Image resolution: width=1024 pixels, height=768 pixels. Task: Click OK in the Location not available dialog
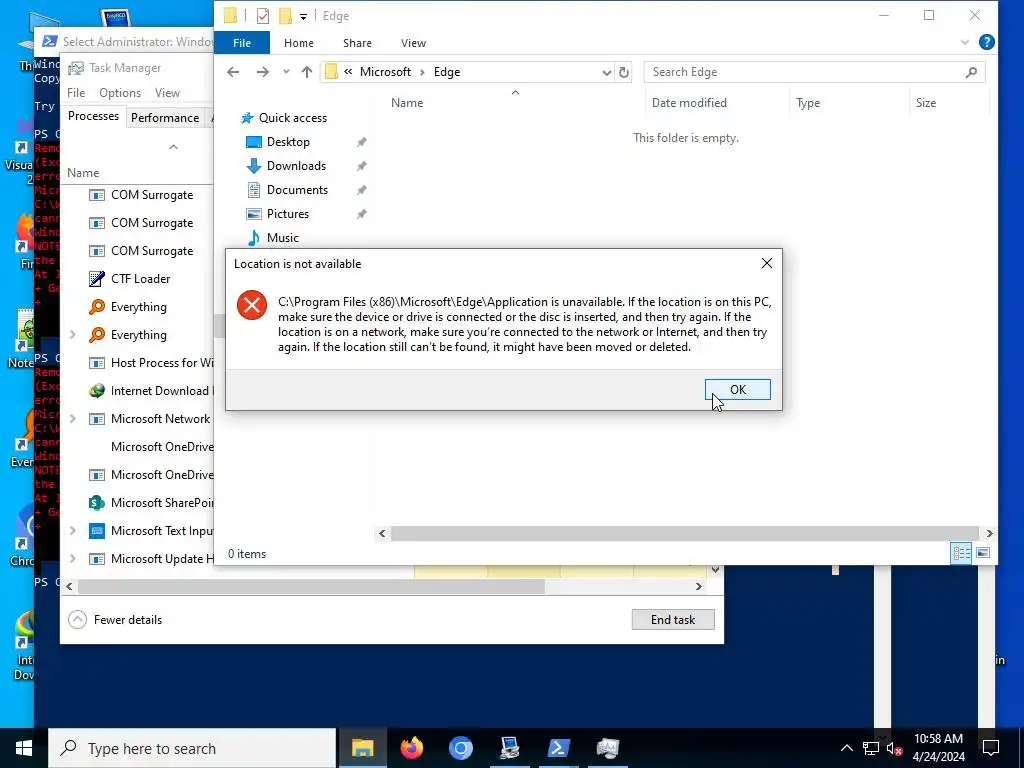(737, 390)
